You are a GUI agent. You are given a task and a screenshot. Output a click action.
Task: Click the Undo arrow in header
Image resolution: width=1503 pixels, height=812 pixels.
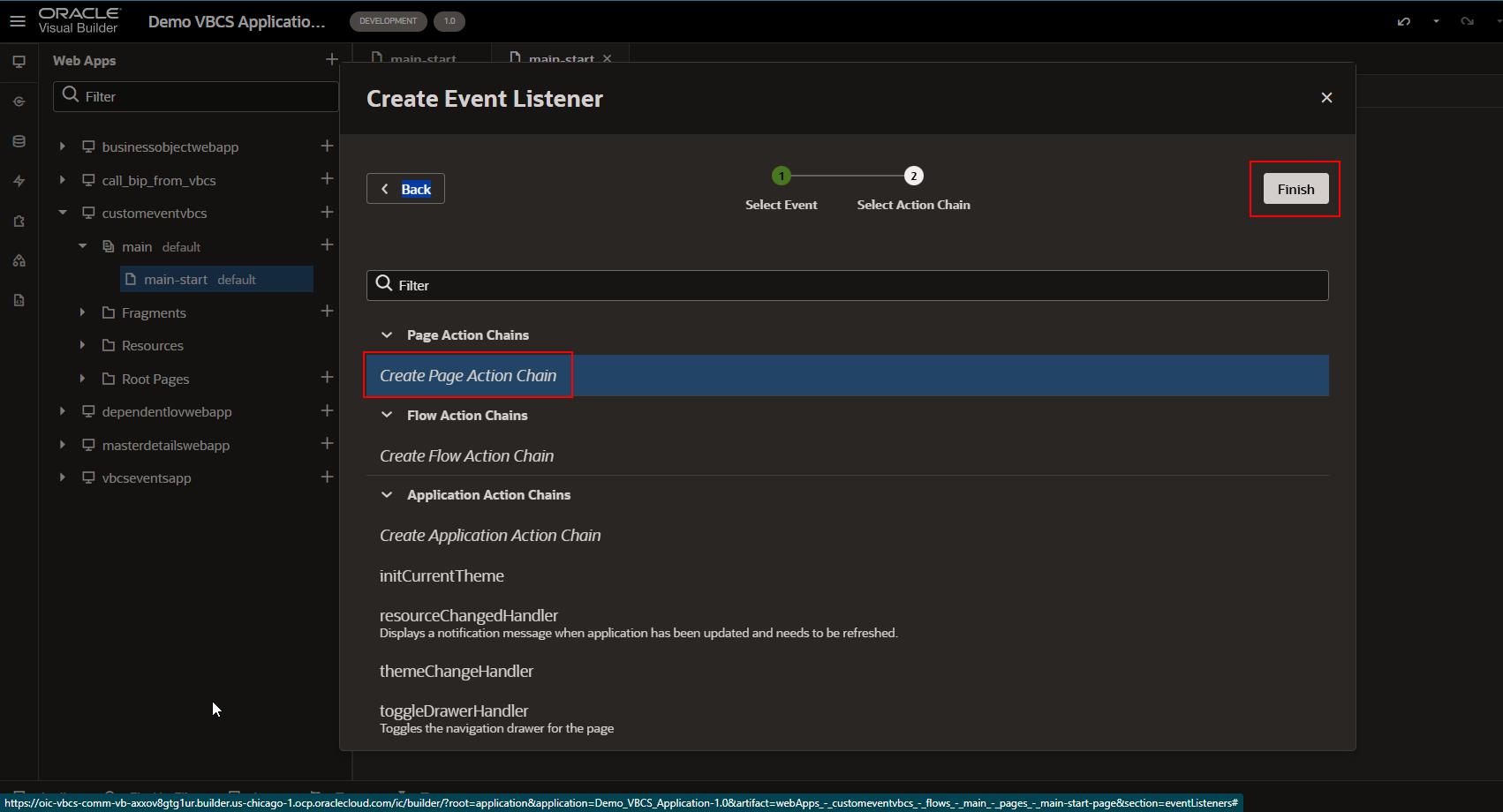tap(1404, 21)
